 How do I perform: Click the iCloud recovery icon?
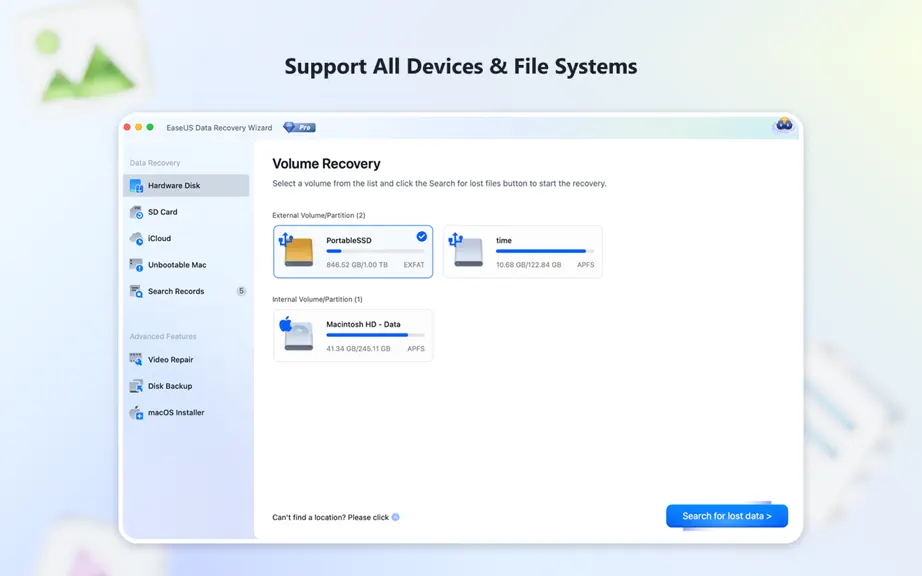[x=136, y=239]
